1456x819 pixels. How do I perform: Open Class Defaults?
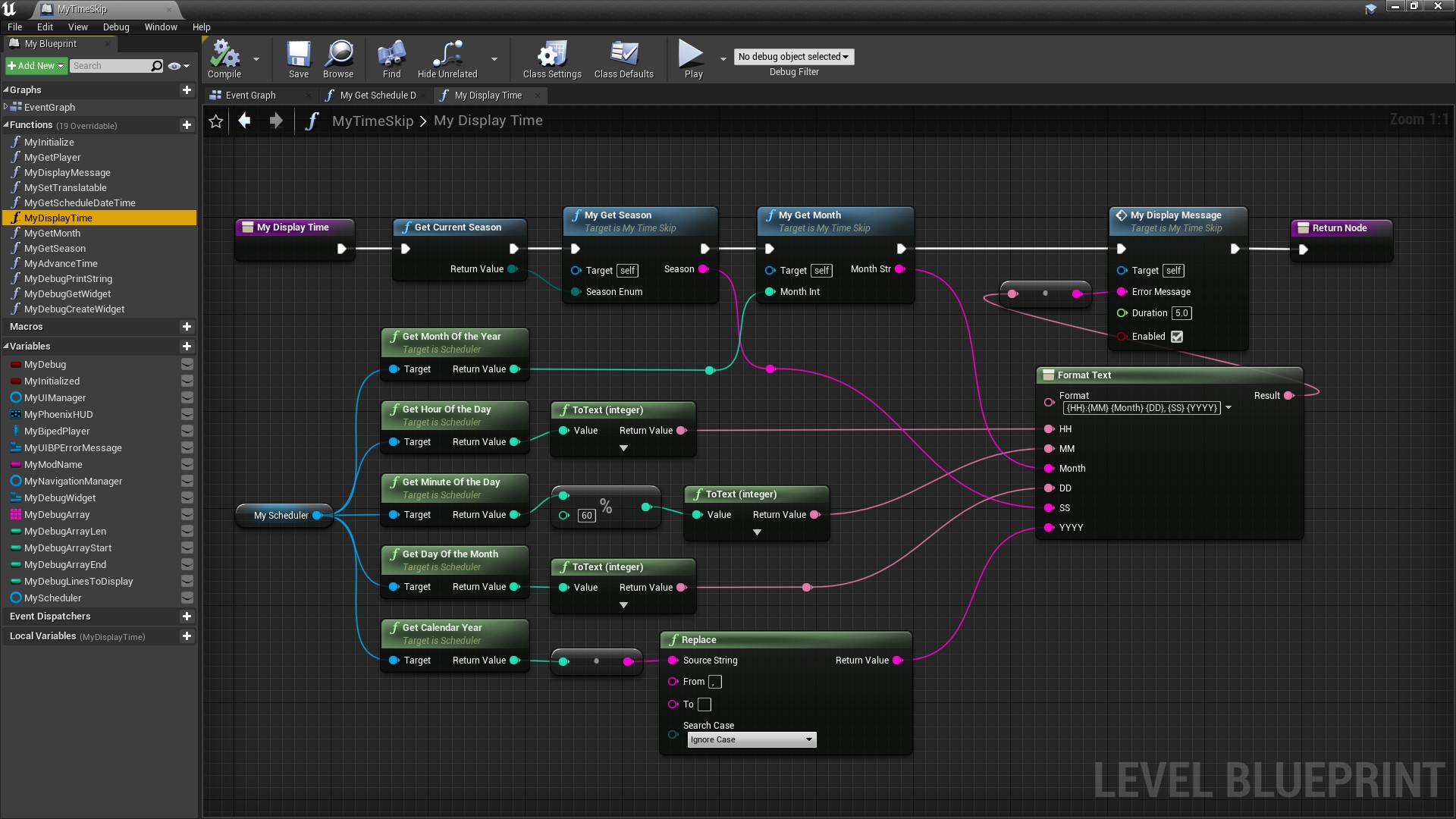[624, 59]
